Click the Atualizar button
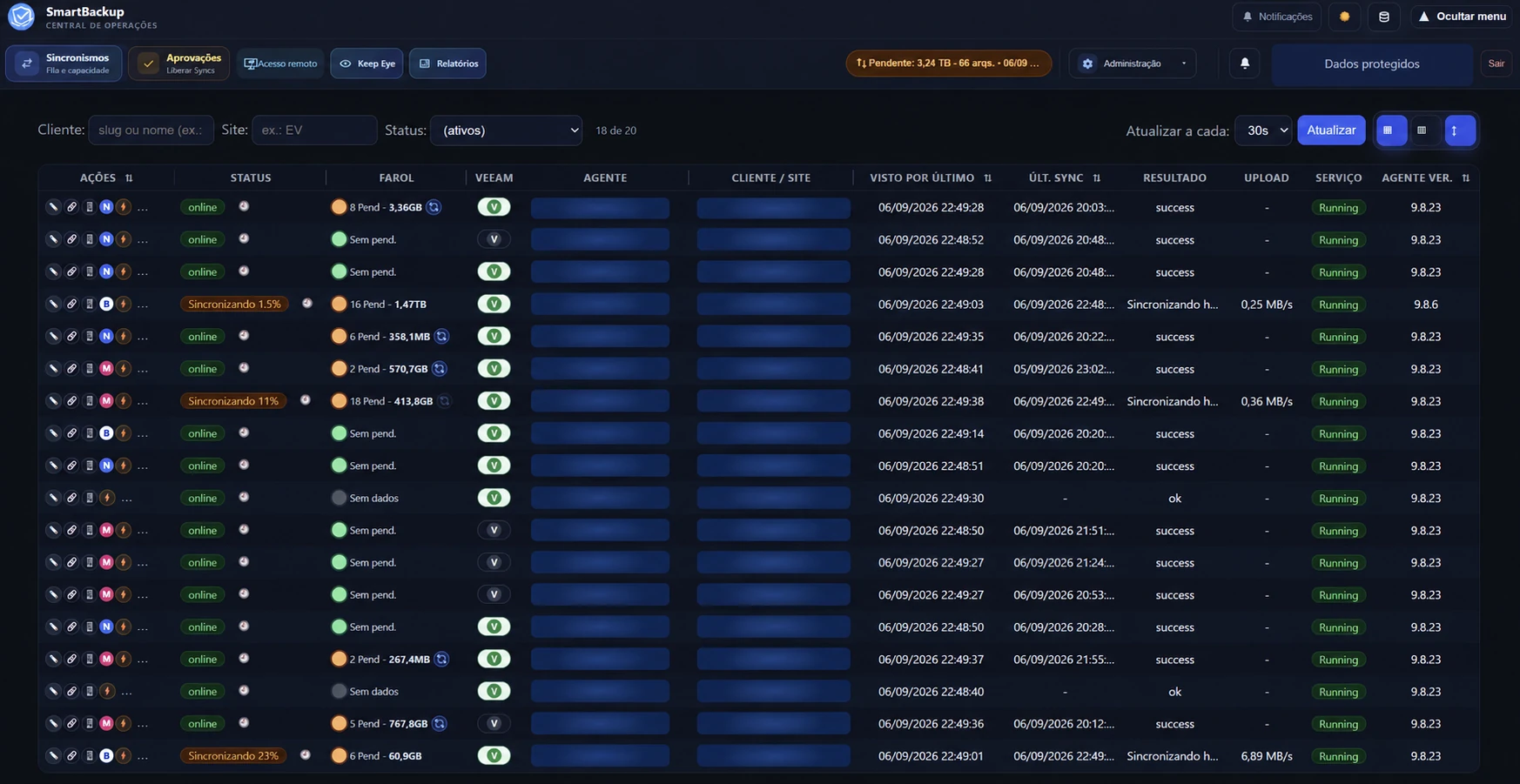This screenshot has width=1520, height=784. point(1331,130)
